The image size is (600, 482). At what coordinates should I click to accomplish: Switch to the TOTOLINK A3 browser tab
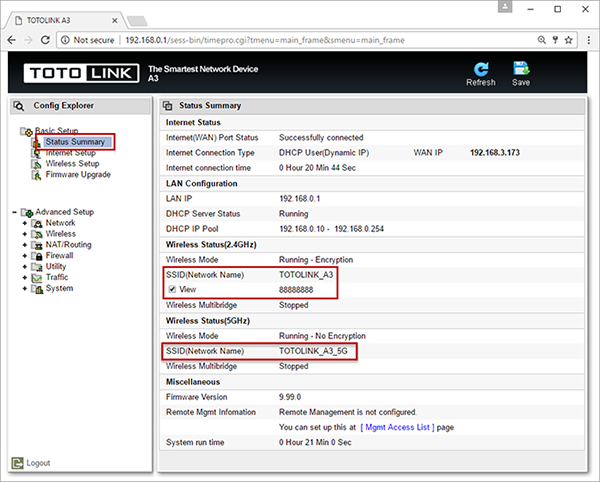pos(65,21)
